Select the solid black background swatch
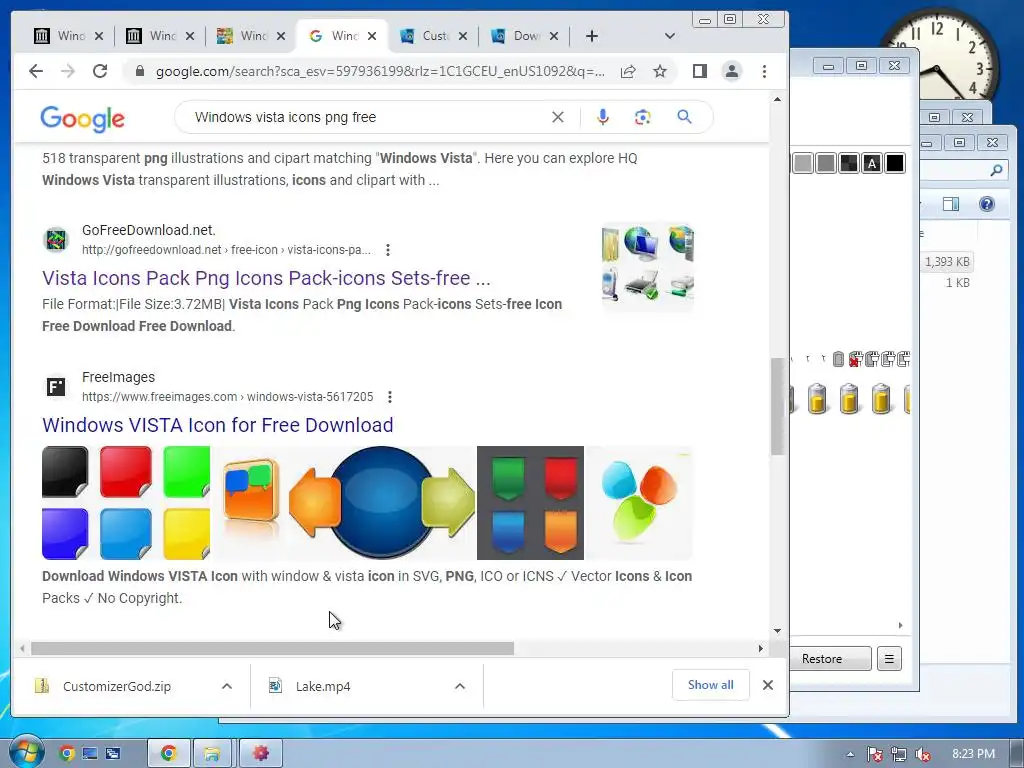 click(x=895, y=163)
